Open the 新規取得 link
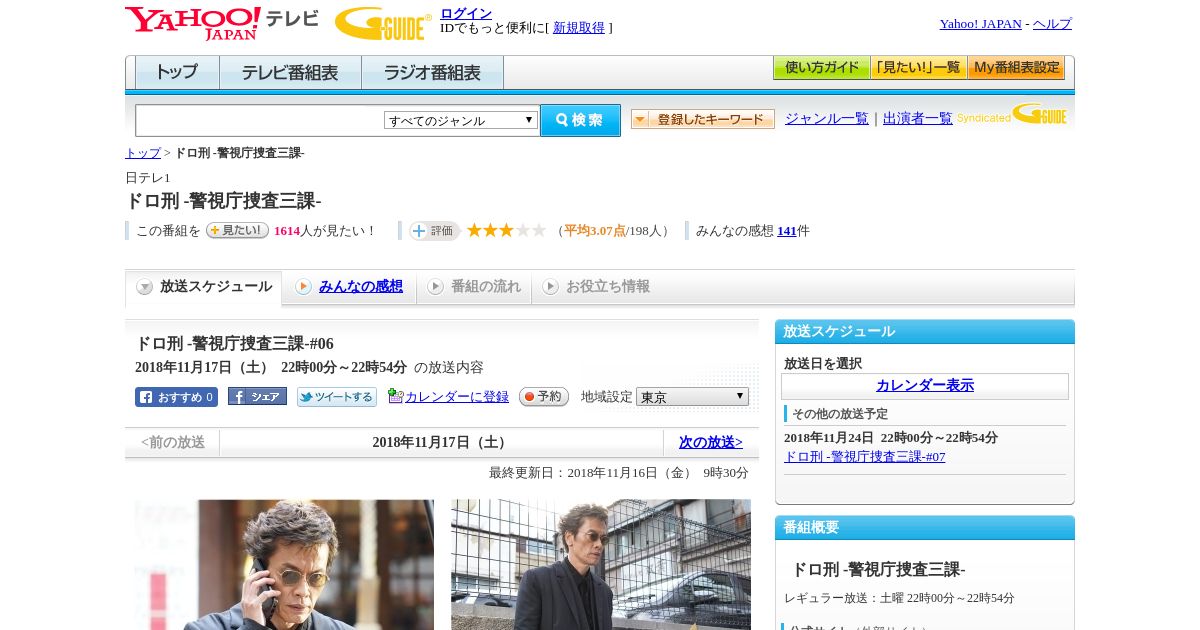The width and height of the screenshot is (1200, 630). [x=579, y=28]
